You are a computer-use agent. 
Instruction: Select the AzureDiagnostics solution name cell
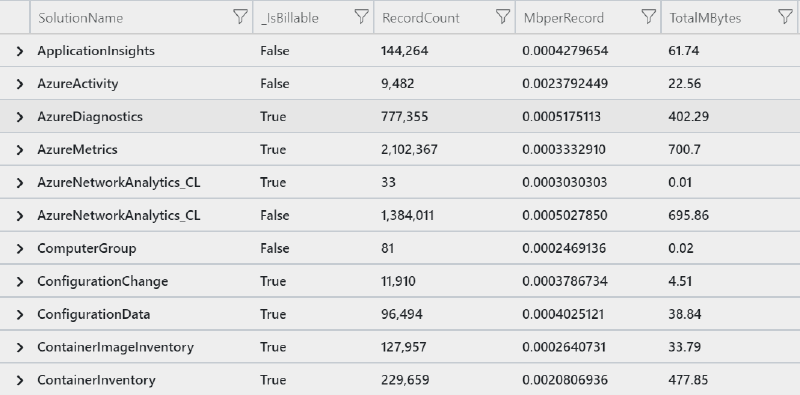90,116
